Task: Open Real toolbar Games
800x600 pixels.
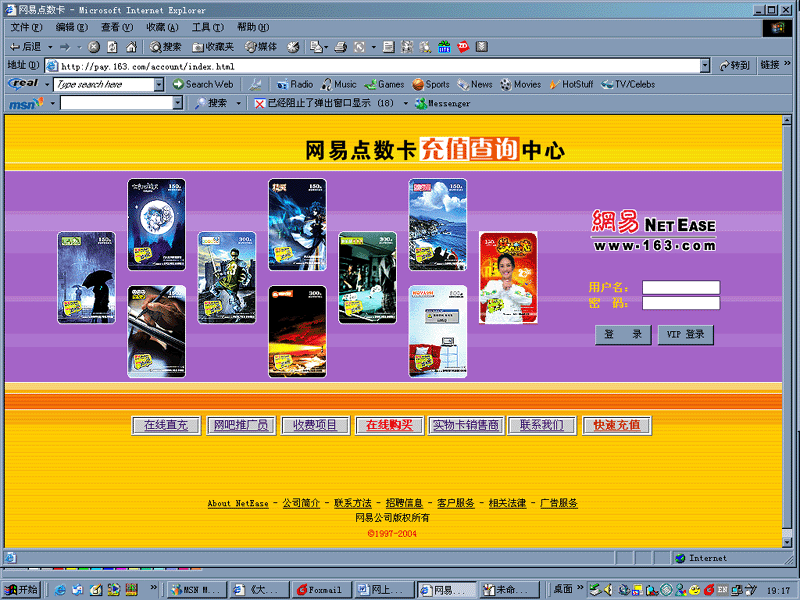Action: click(384, 84)
